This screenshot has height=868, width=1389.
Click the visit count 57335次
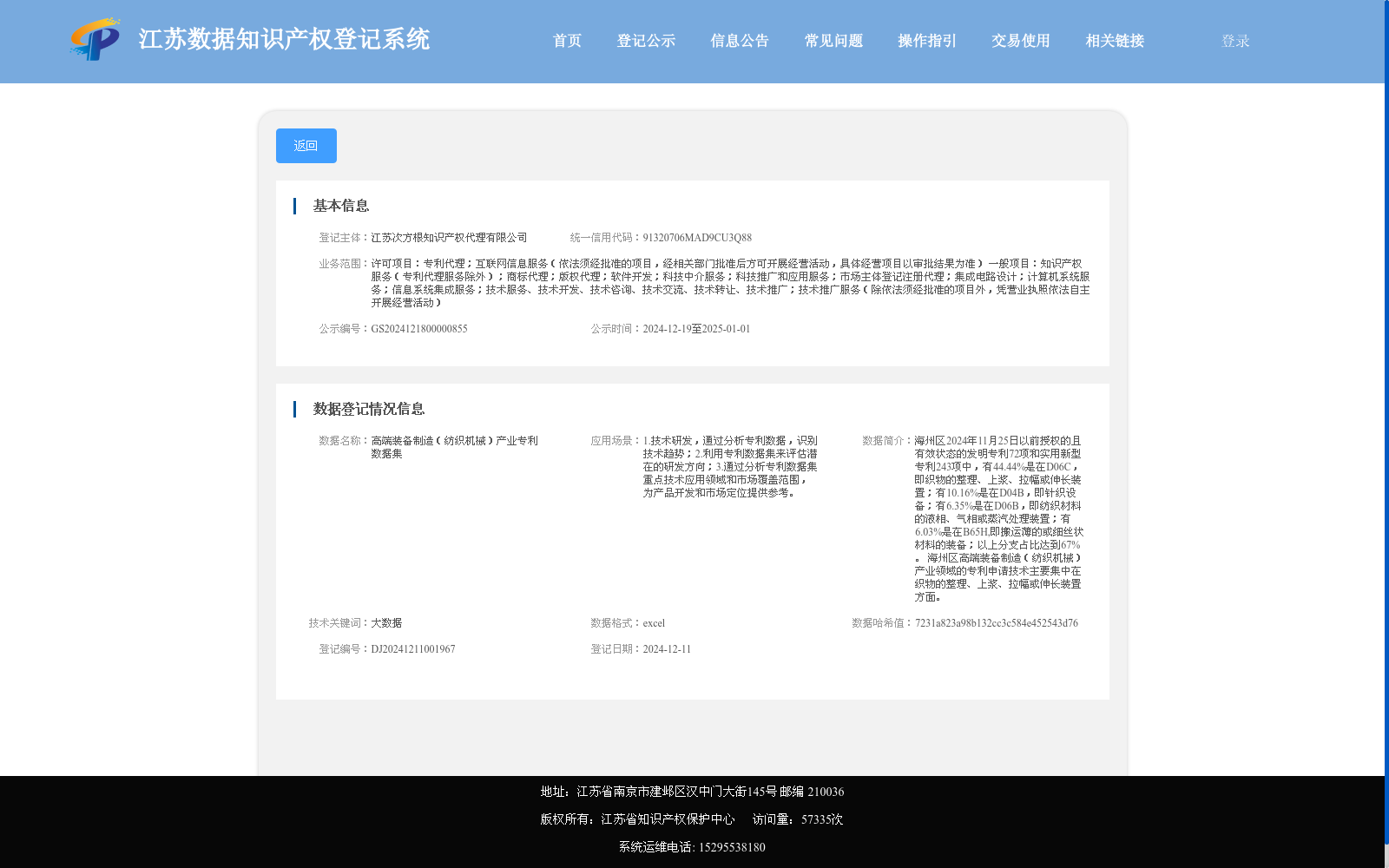click(822, 819)
